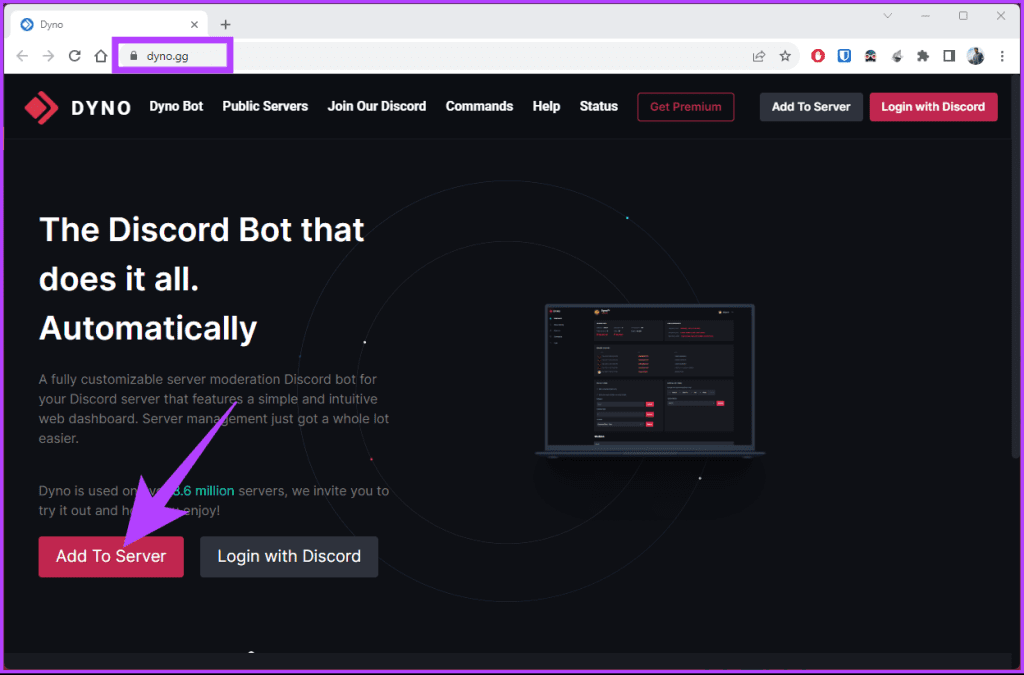Bookmark the page with the star icon
Image resolution: width=1024 pixels, height=675 pixels.
coord(786,57)
